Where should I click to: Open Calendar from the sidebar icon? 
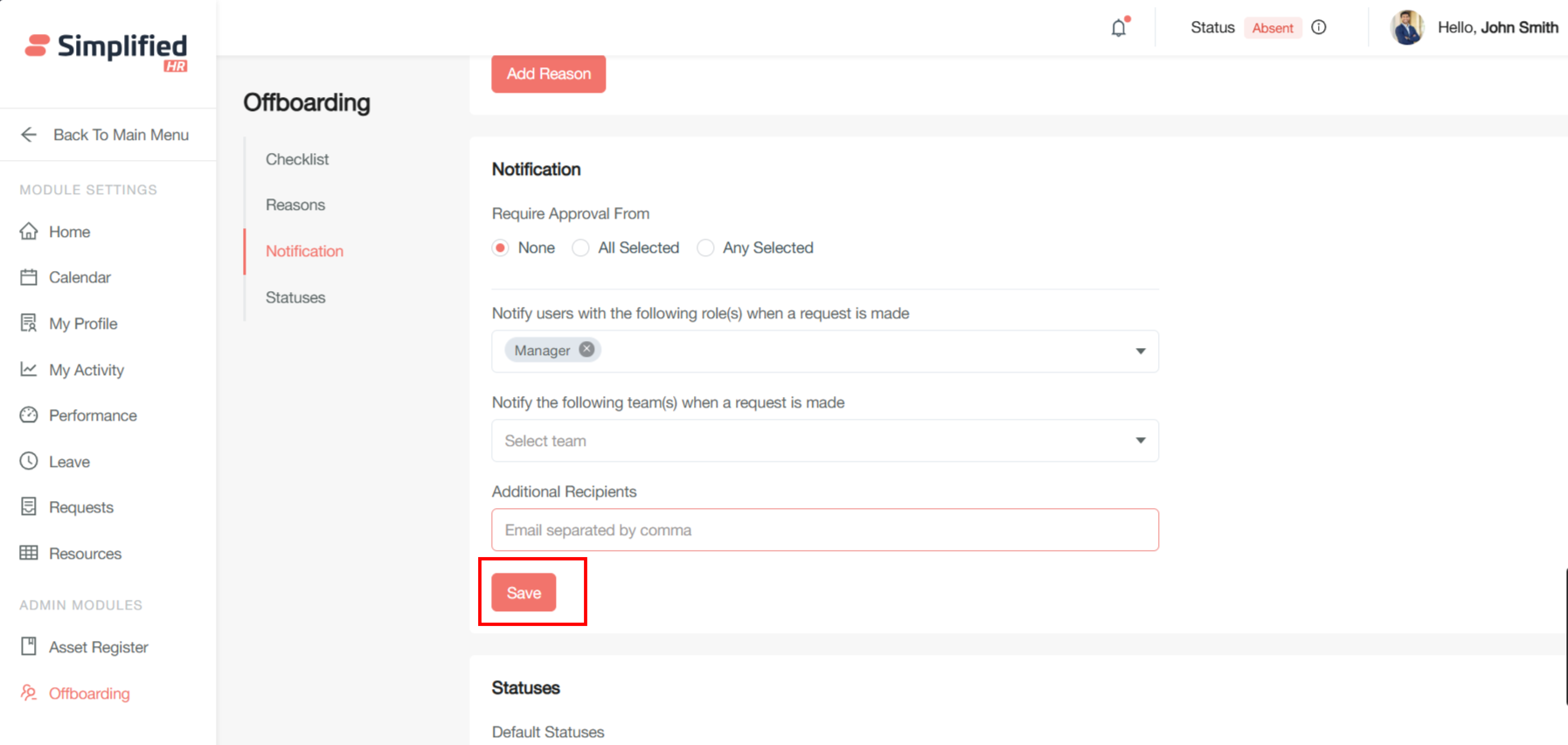29,277
